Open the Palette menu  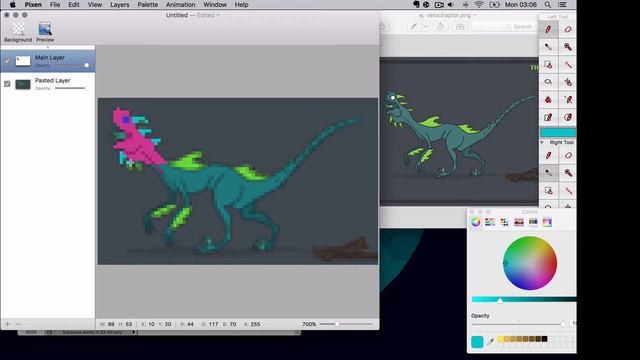click(x=148, y=4)
